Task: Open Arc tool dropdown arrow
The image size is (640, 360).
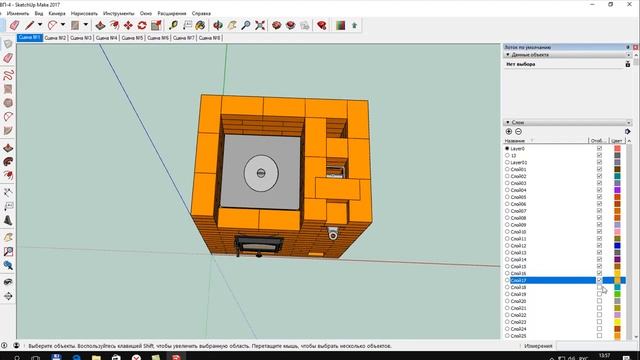Action: (x=63, y=25)
